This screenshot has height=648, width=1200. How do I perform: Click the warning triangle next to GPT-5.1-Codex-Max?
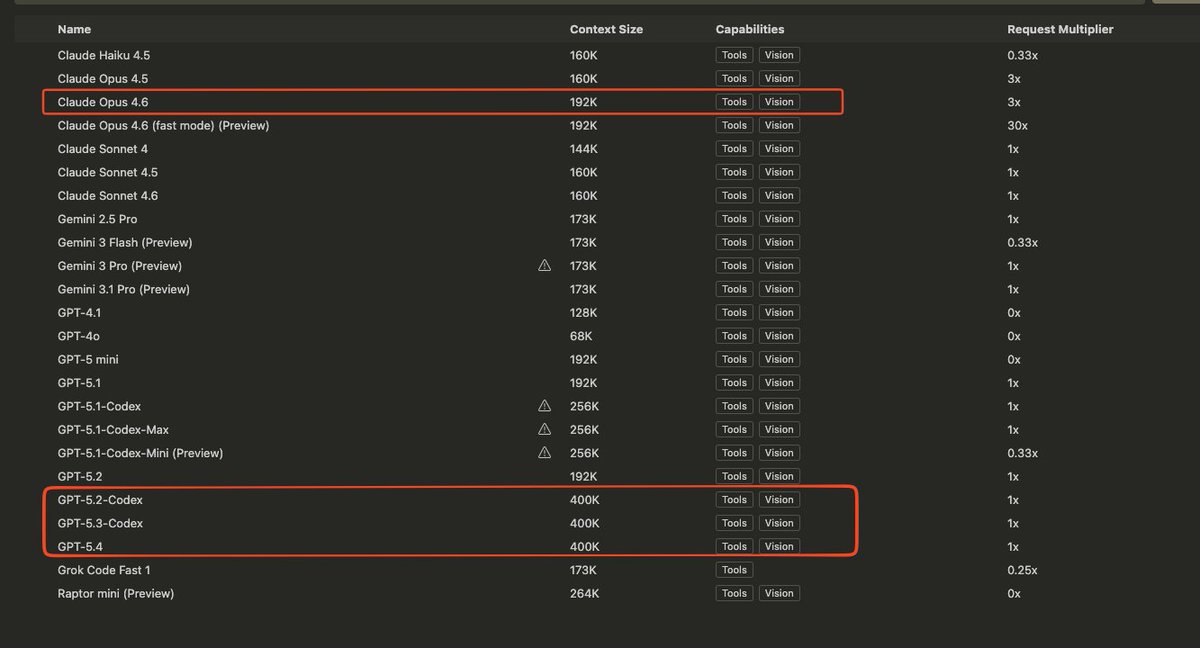[x=544, y=429]
